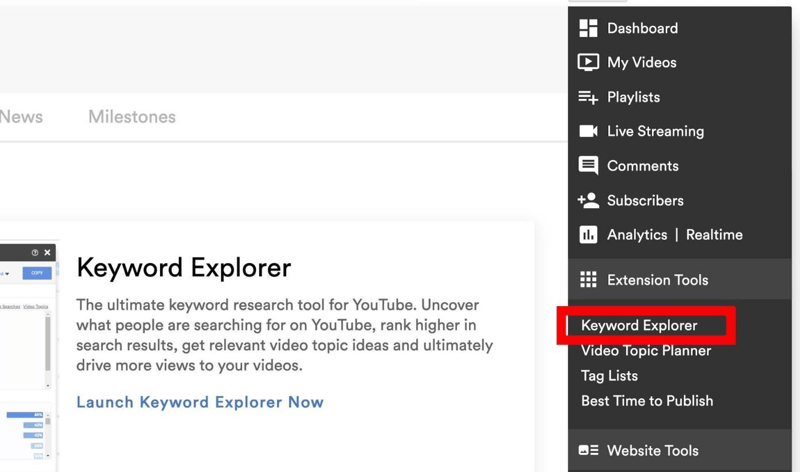This screenshot has width=800, height=472.
Task: Open Tag Lists menu entry
Action: click(x=609, y=376)
